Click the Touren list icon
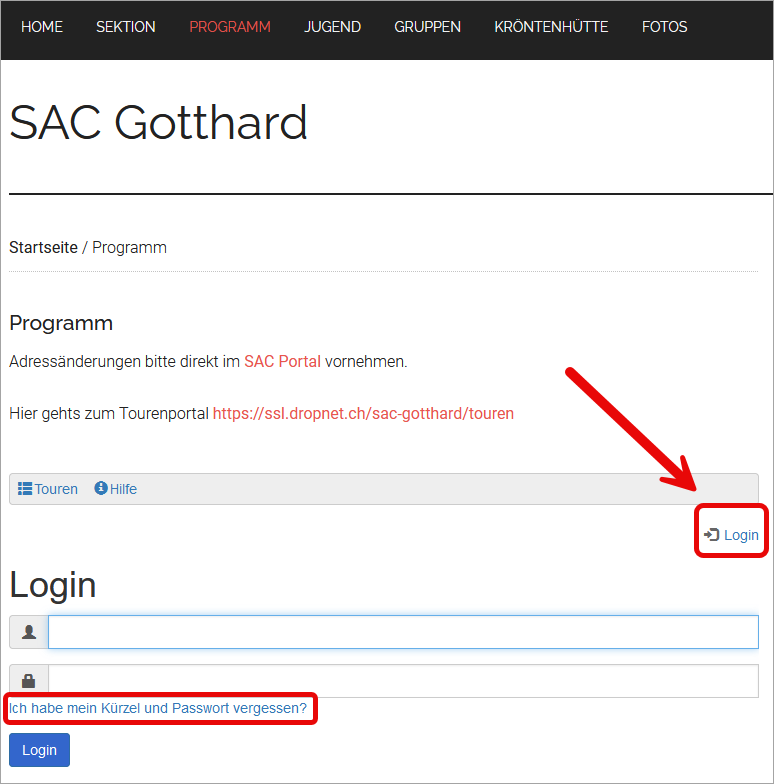This screenshot has width=774, height=784. 25,488
